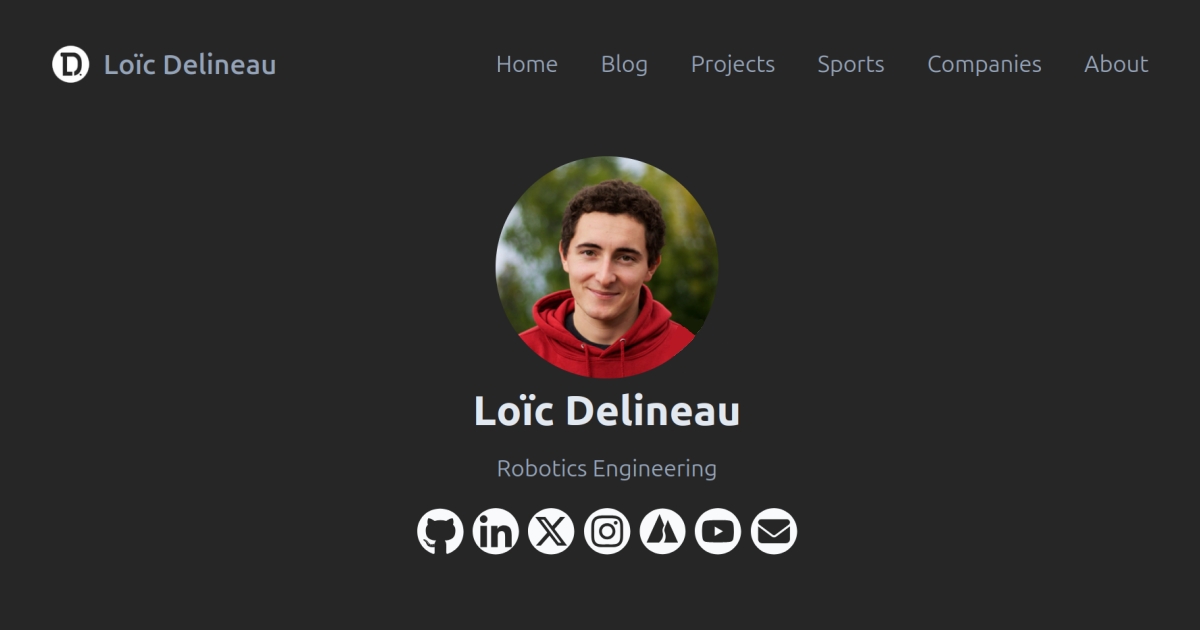Click the mountain peaks social icon
The height and width of the screenshot is (630, 1200).
click(662, 531)
